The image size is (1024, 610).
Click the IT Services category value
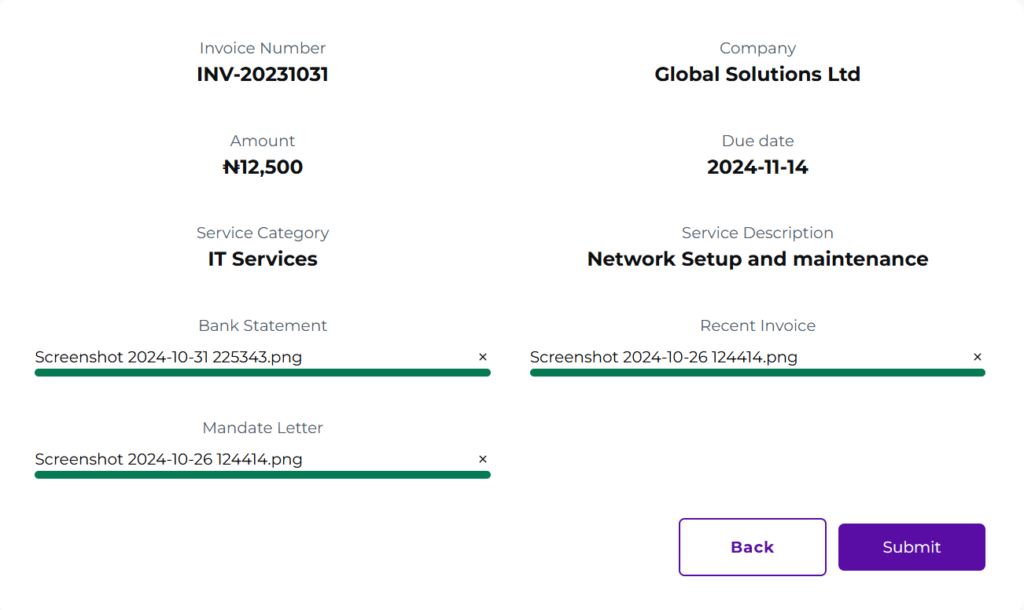point(262,259)
